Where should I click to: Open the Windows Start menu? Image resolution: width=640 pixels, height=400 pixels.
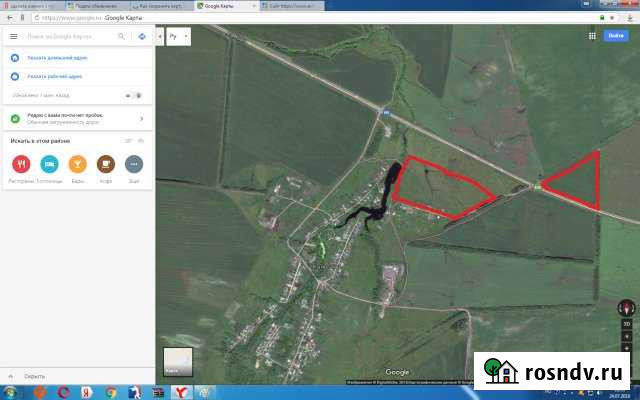pyautogui.click(x=10, y=393)
